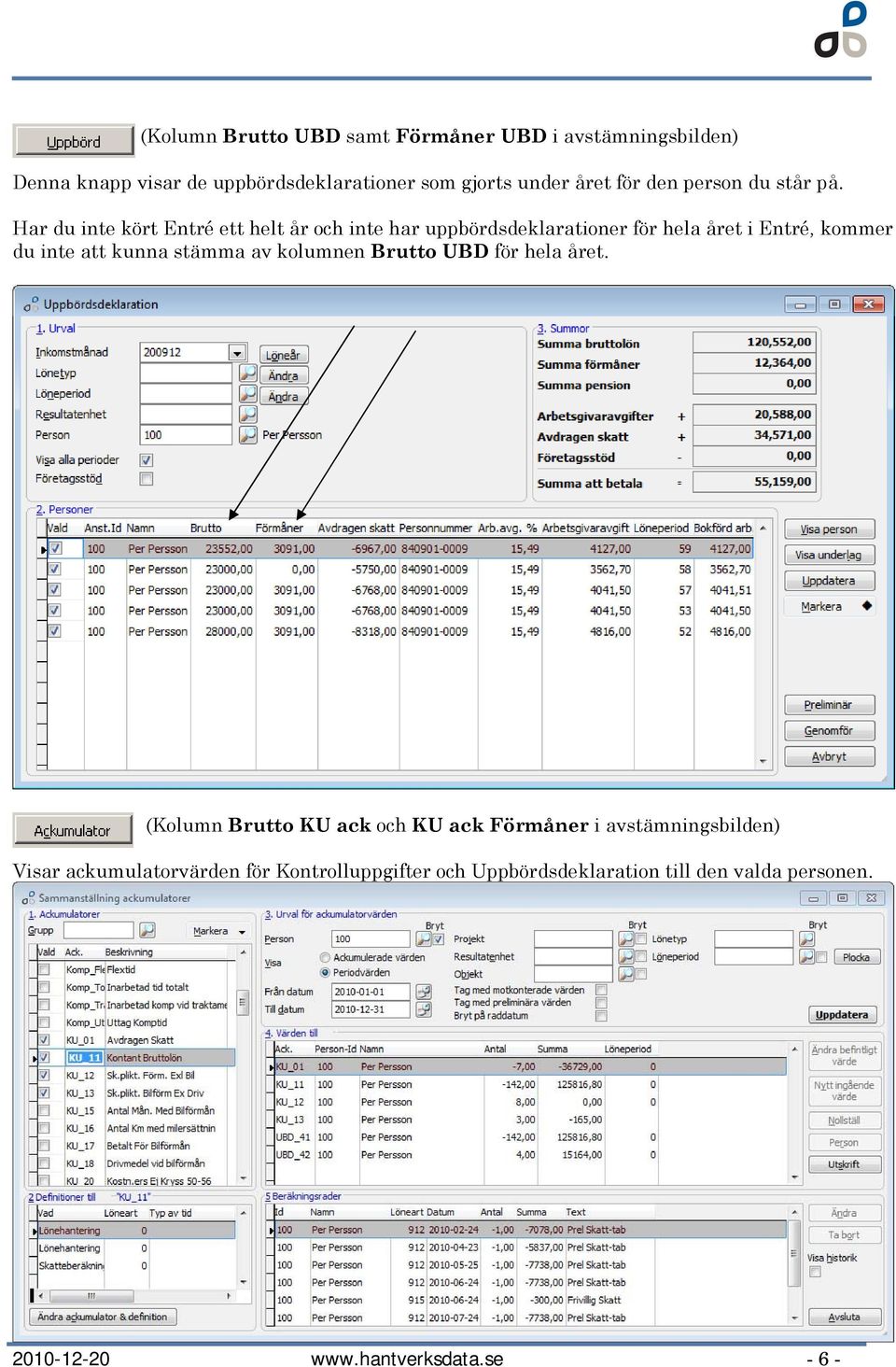Click the Ackumulatorer list scroll down arrow
The height and width of the screenshot is (1367, 896).
pos(244,1180)
